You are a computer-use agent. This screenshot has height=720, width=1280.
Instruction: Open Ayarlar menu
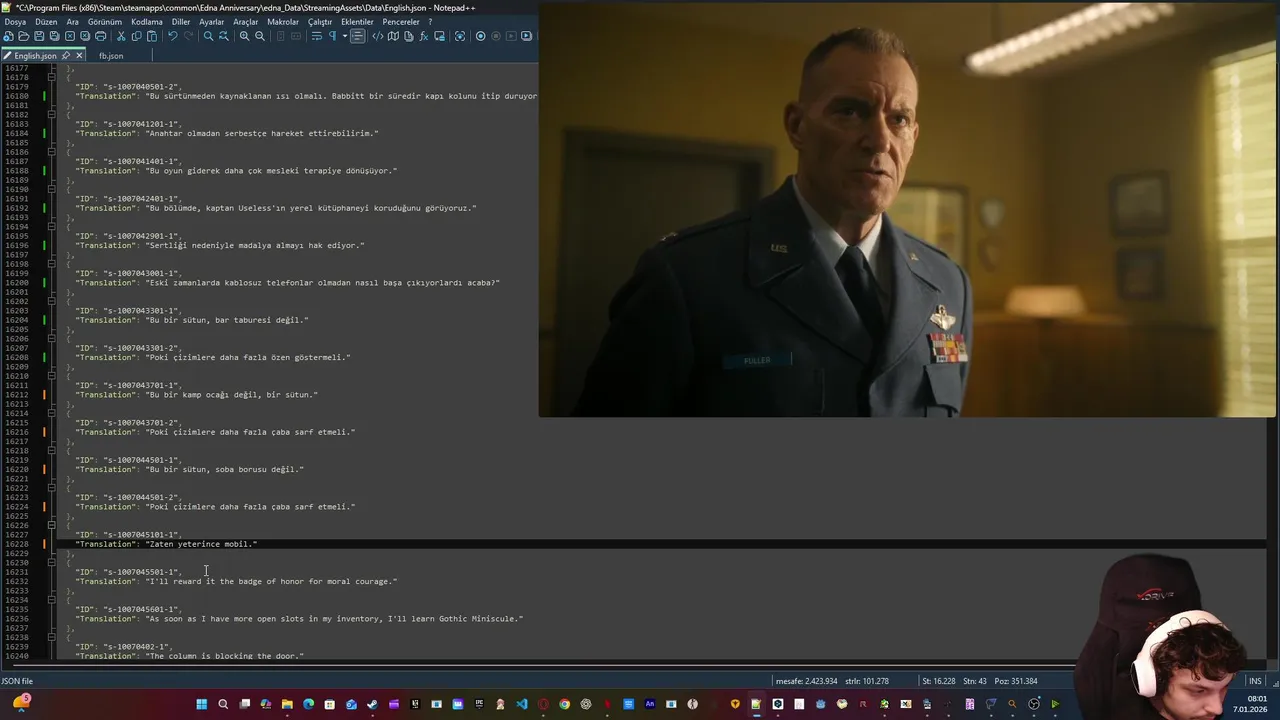[x=212, y=22]
